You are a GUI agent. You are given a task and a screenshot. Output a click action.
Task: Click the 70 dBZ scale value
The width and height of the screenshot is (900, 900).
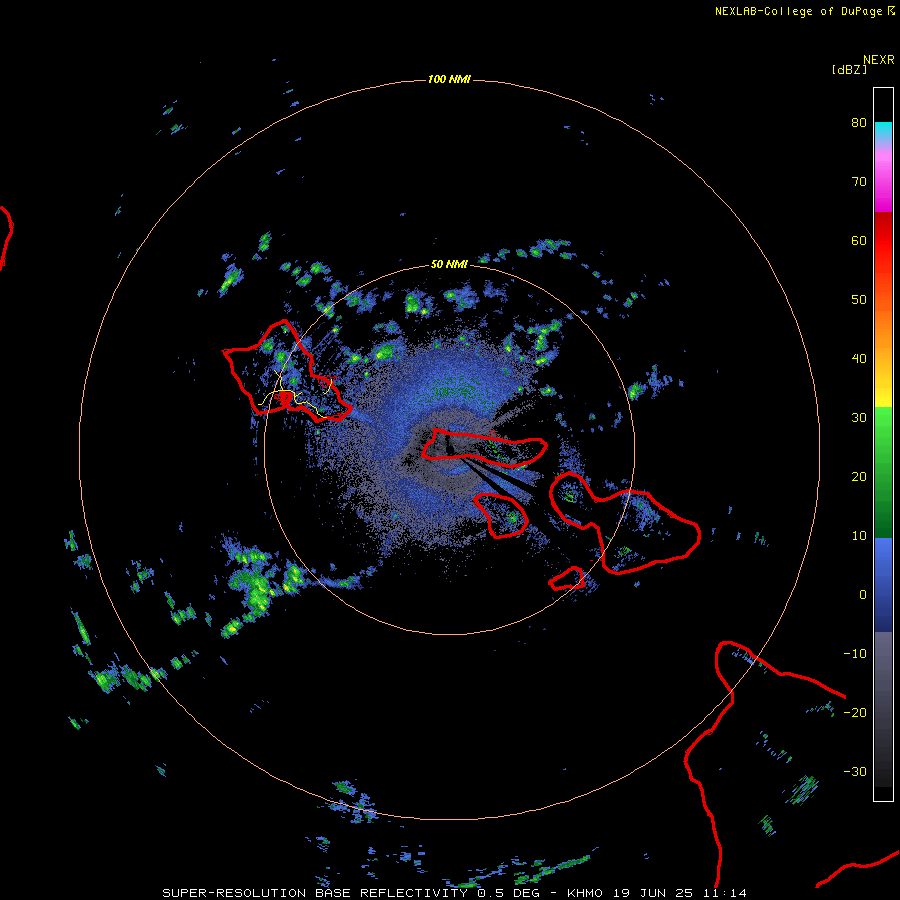[x=859, y=182]
